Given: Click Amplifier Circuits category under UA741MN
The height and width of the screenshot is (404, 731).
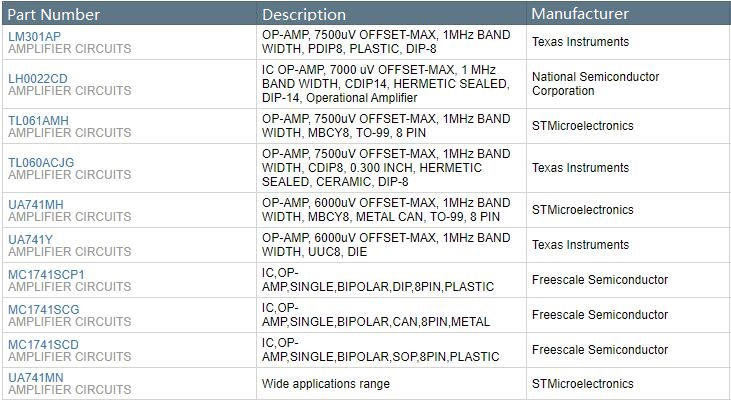Looking at the screenshot, I should tap(69, 390).
